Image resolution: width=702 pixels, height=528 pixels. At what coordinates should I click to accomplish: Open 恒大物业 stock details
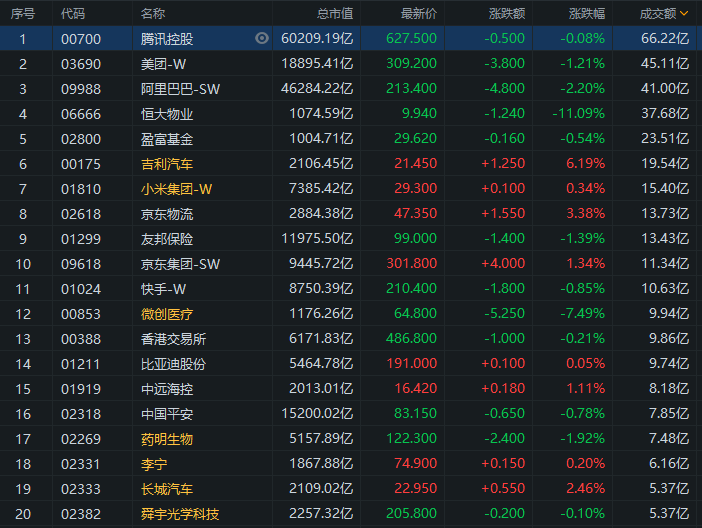pos(167,114)
